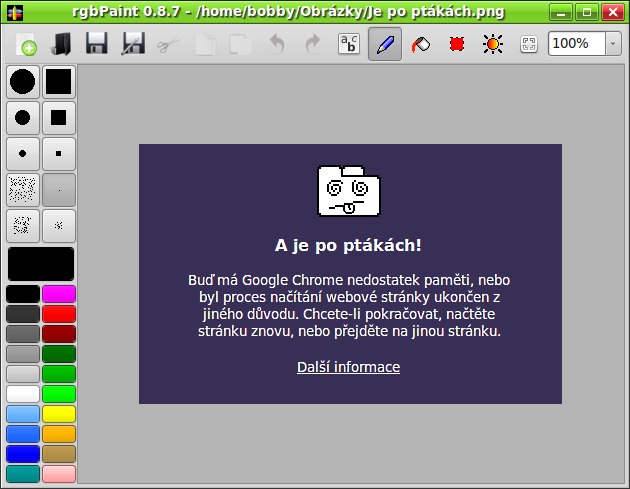The image size is (630, 489).
Task: Choose the small square brush
Action: pyautogui.click(x=59, y=154)
